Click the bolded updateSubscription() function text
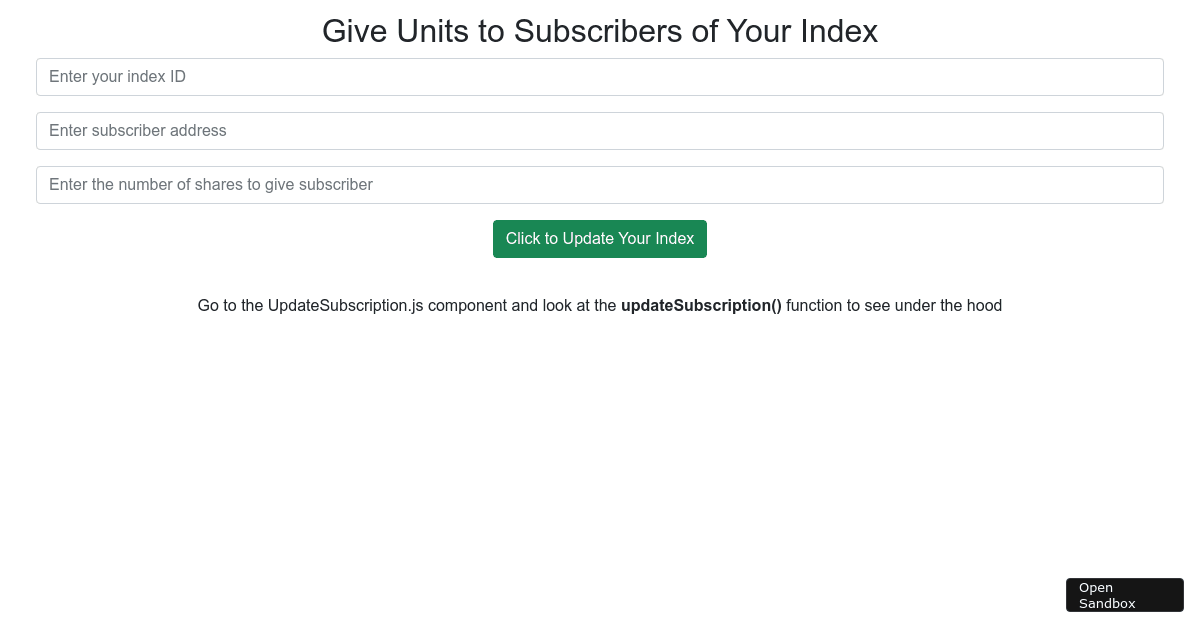The width and height of the screenshot is (1200, 630). coord(701,306)
